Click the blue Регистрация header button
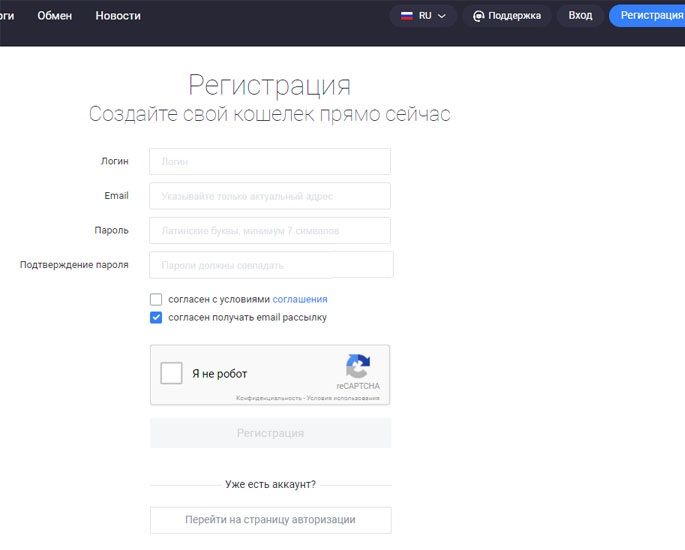Screen dimensions: 685x550 pos(647,16)
